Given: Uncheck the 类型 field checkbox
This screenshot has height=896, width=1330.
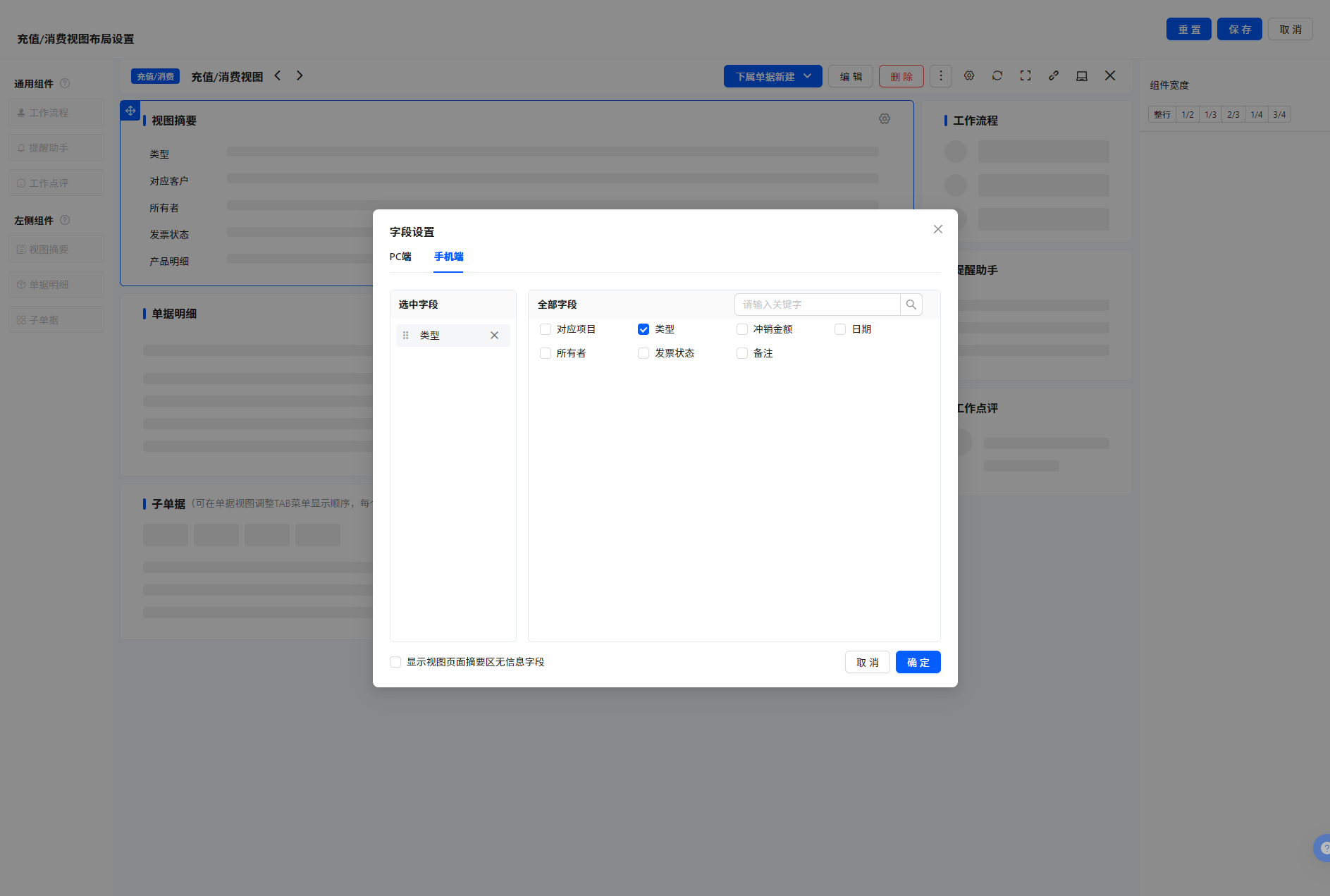Looking at the screenshot, I should [644, 329].
